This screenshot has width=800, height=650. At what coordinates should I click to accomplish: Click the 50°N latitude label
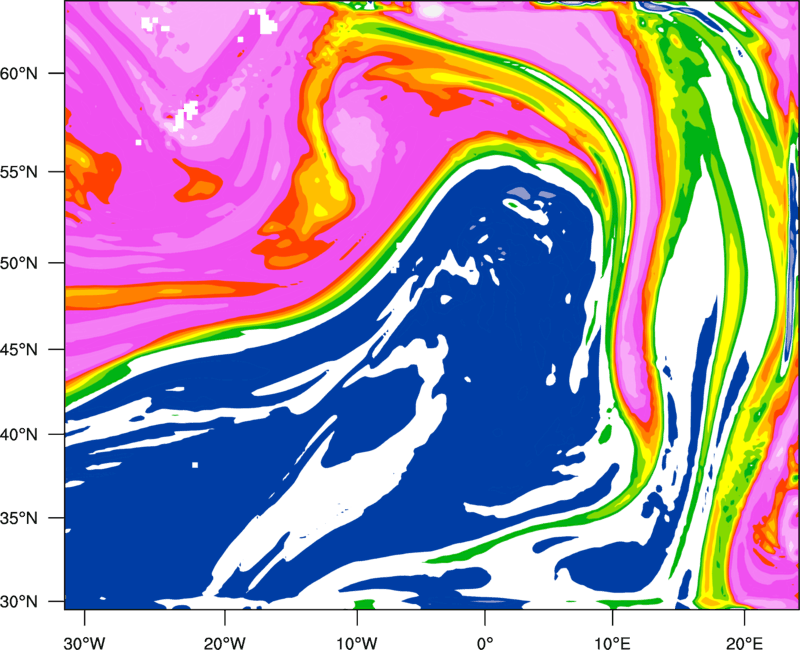click(19, 263)
